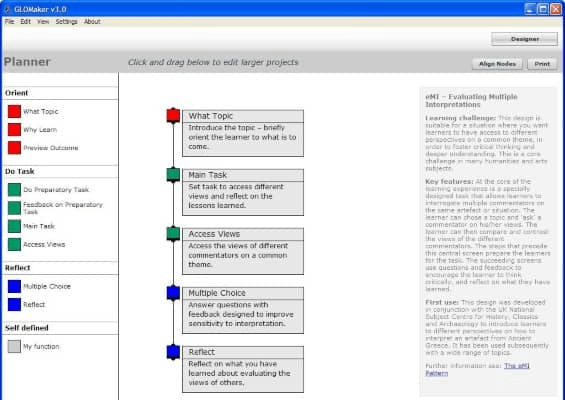Click the Do Task section header
565x400 pixels.
coord(20,171)
